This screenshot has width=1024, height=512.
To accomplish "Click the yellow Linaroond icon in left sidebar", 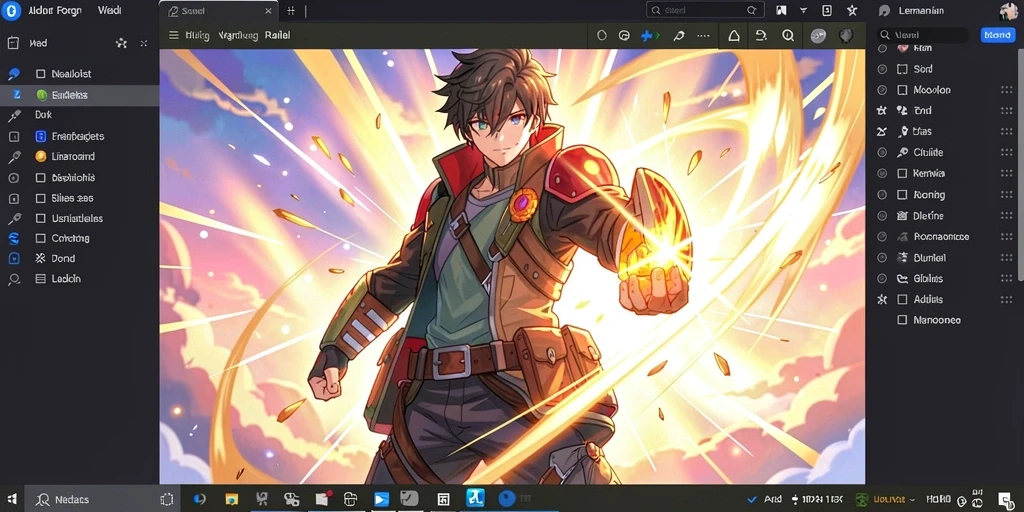I will pyautogui.click(x=40, y=157).
